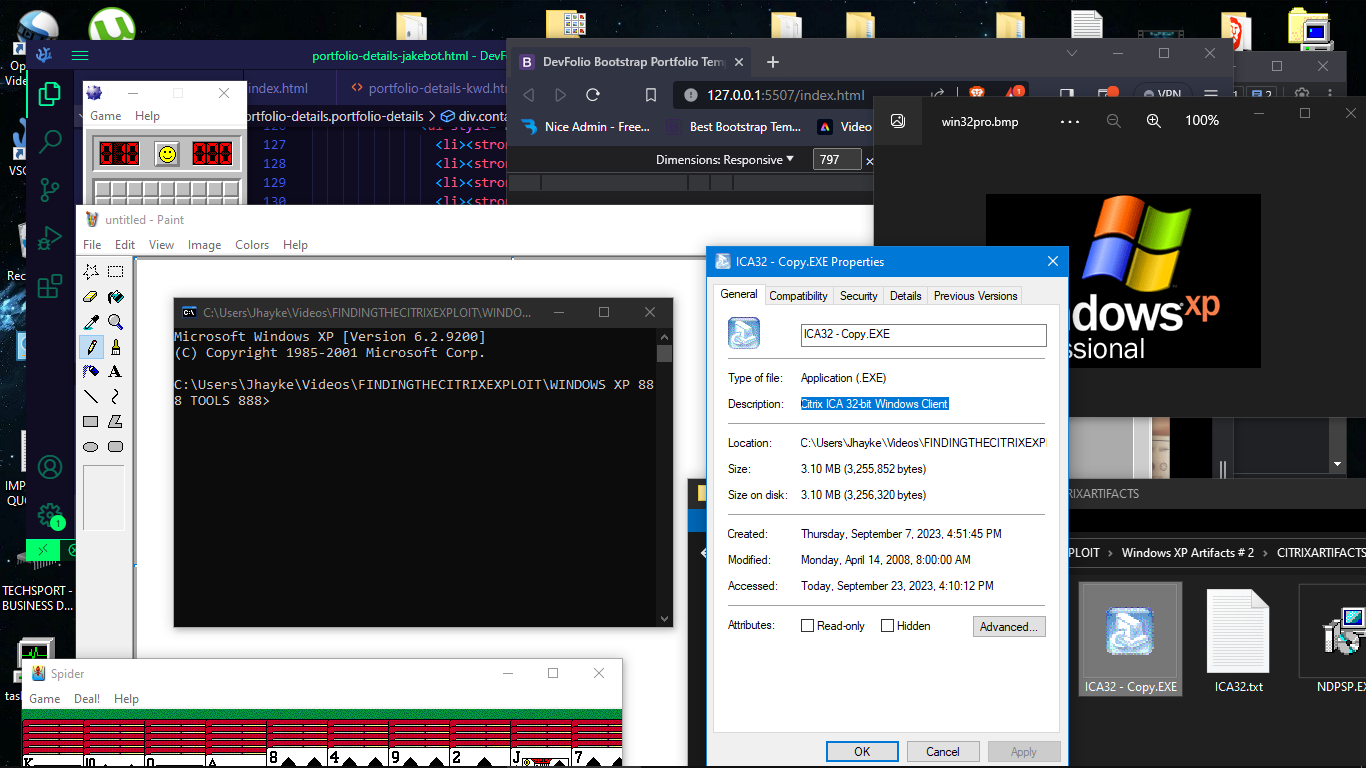
Task: Click Windows XP Artifacts # 2 breadcrumb
Action: [x=1187, y=553]
